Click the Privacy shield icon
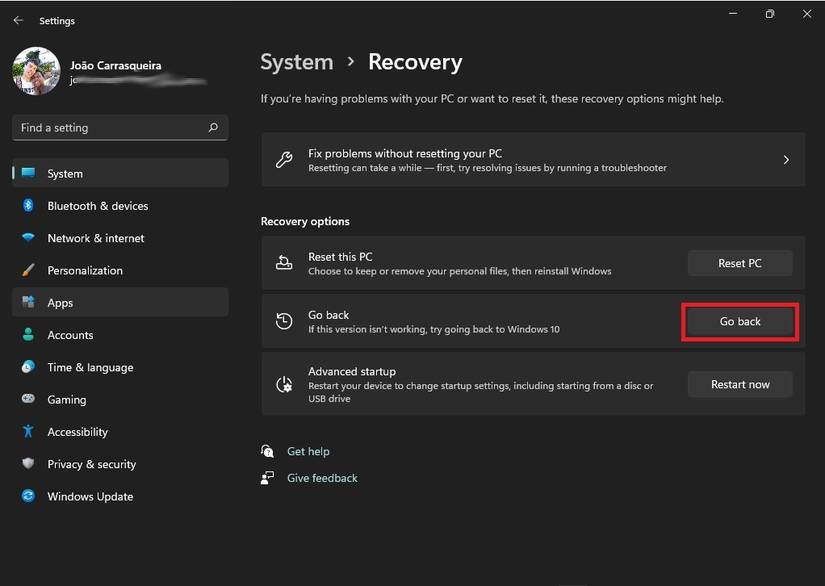Screen dimensions: 825x586 (28, 463)
